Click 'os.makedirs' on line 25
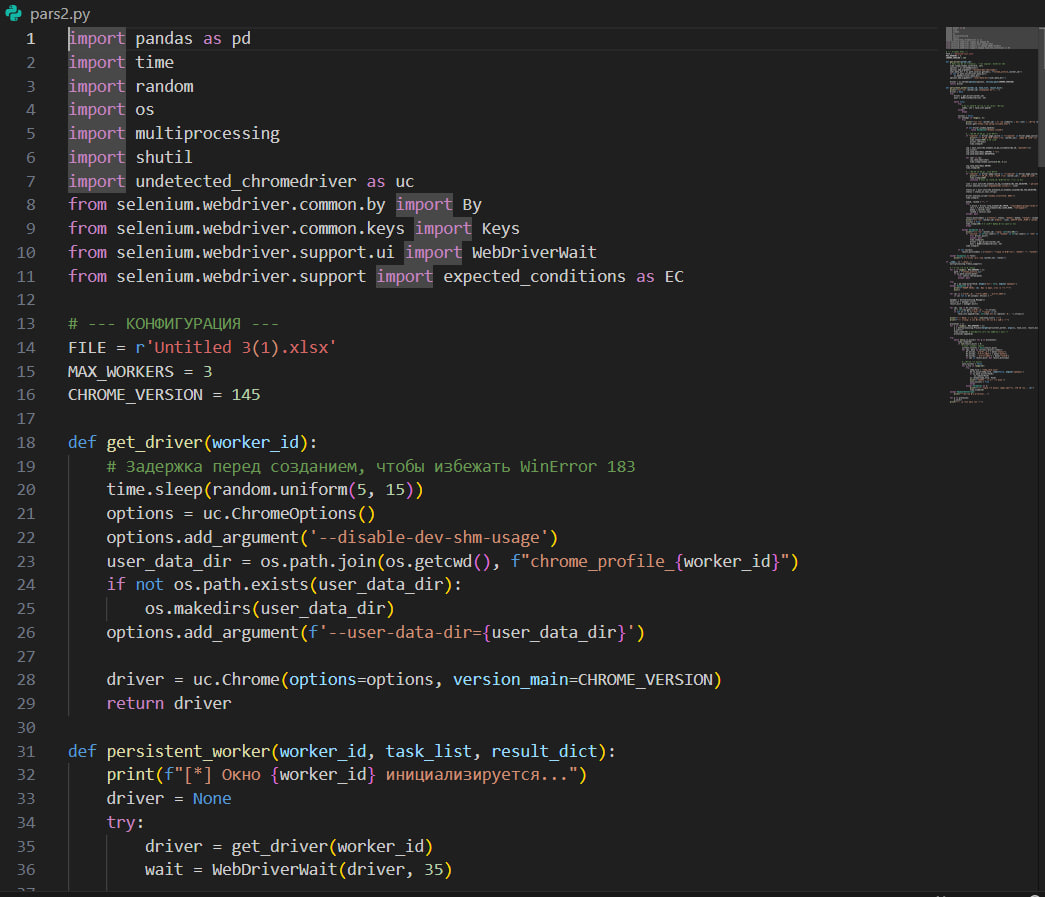1045x897 pixels. pyautogui.click(x=197, y=609)
